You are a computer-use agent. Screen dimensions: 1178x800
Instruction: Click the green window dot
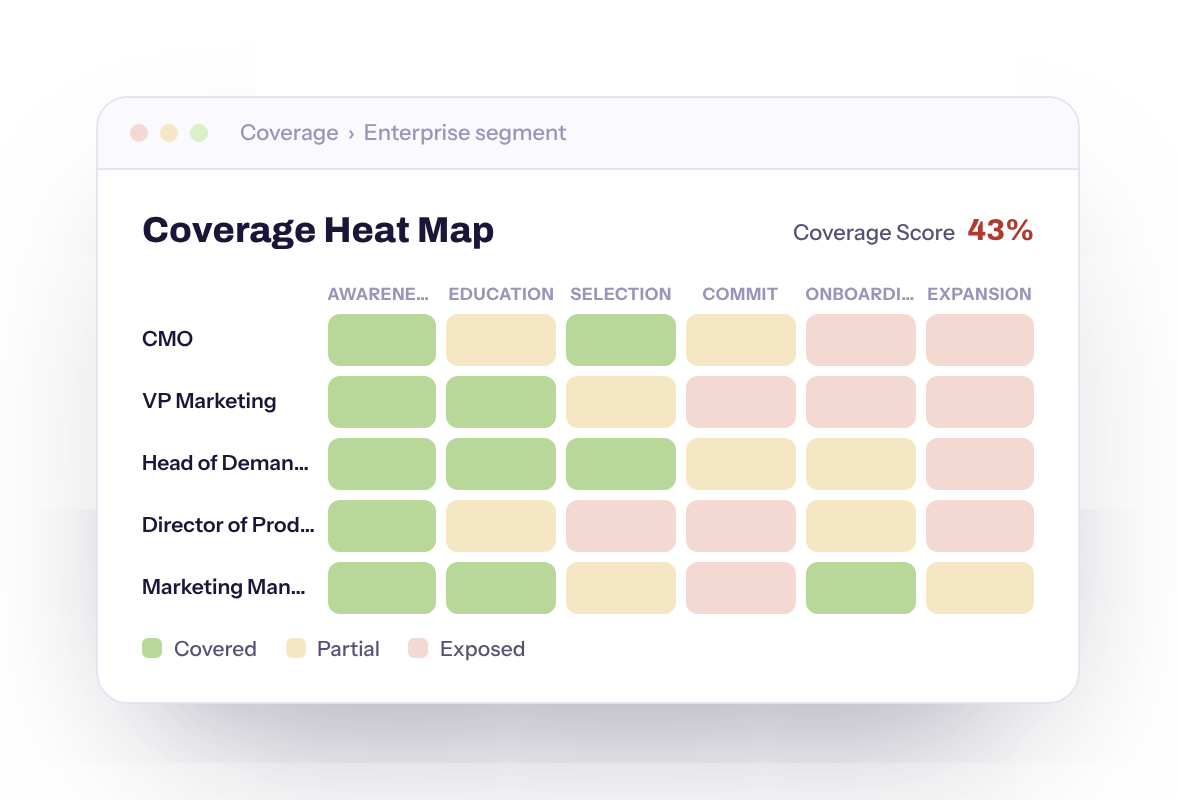tap(199, 133)
